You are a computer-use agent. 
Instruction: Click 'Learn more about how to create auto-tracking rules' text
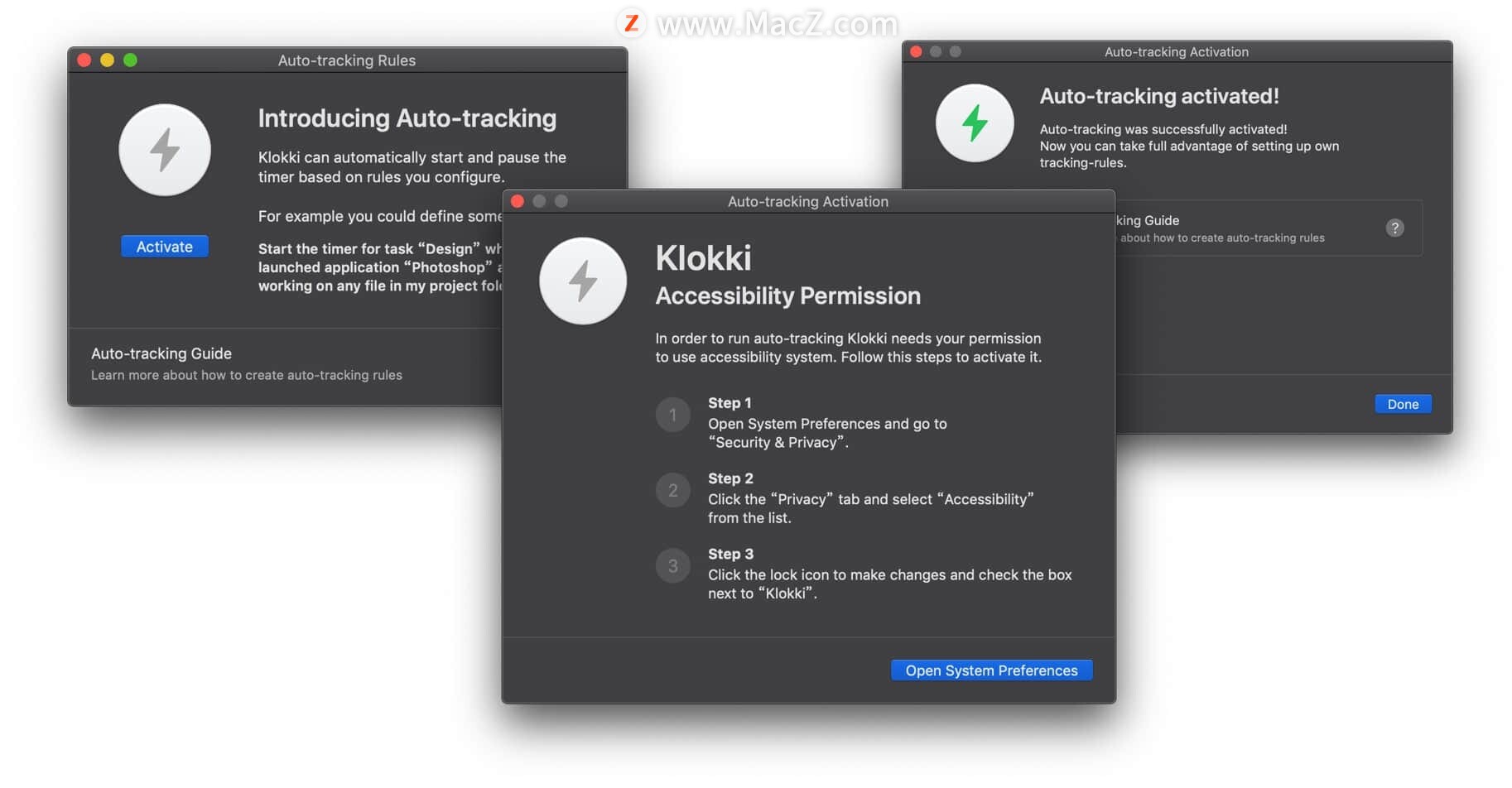(x=247, y=375)
